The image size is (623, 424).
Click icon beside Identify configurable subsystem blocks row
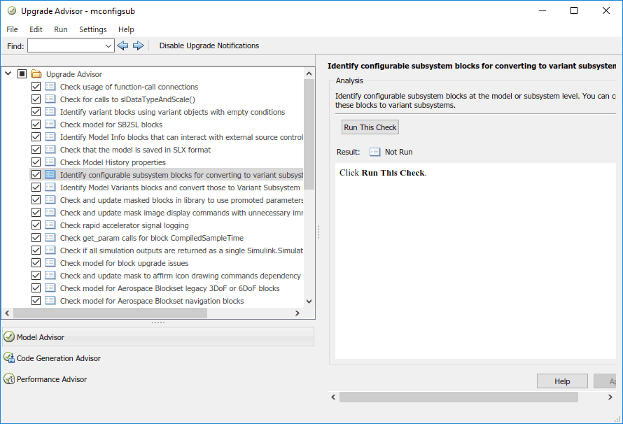pyautogui.click(x=50, y=174)
